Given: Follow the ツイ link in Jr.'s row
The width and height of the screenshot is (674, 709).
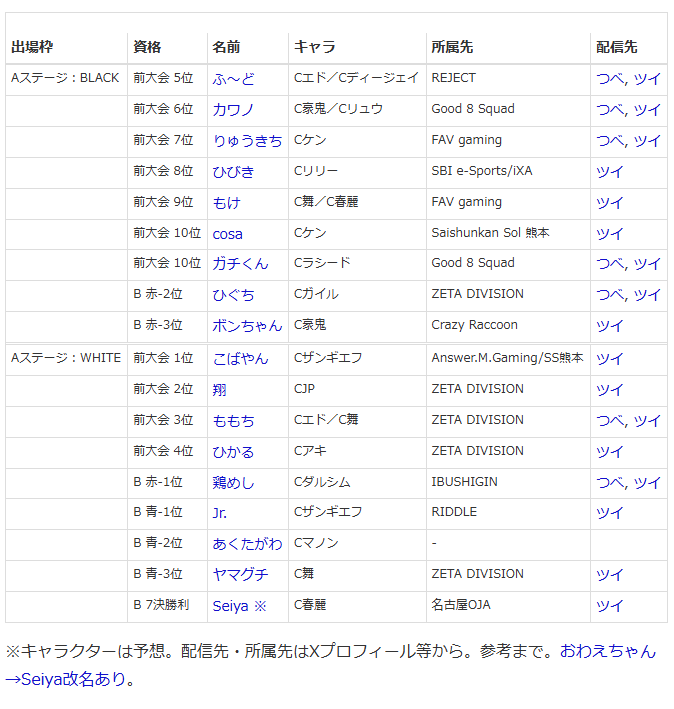Looking at the screenshot, I should pyautogui.click(x=609, y=513).
